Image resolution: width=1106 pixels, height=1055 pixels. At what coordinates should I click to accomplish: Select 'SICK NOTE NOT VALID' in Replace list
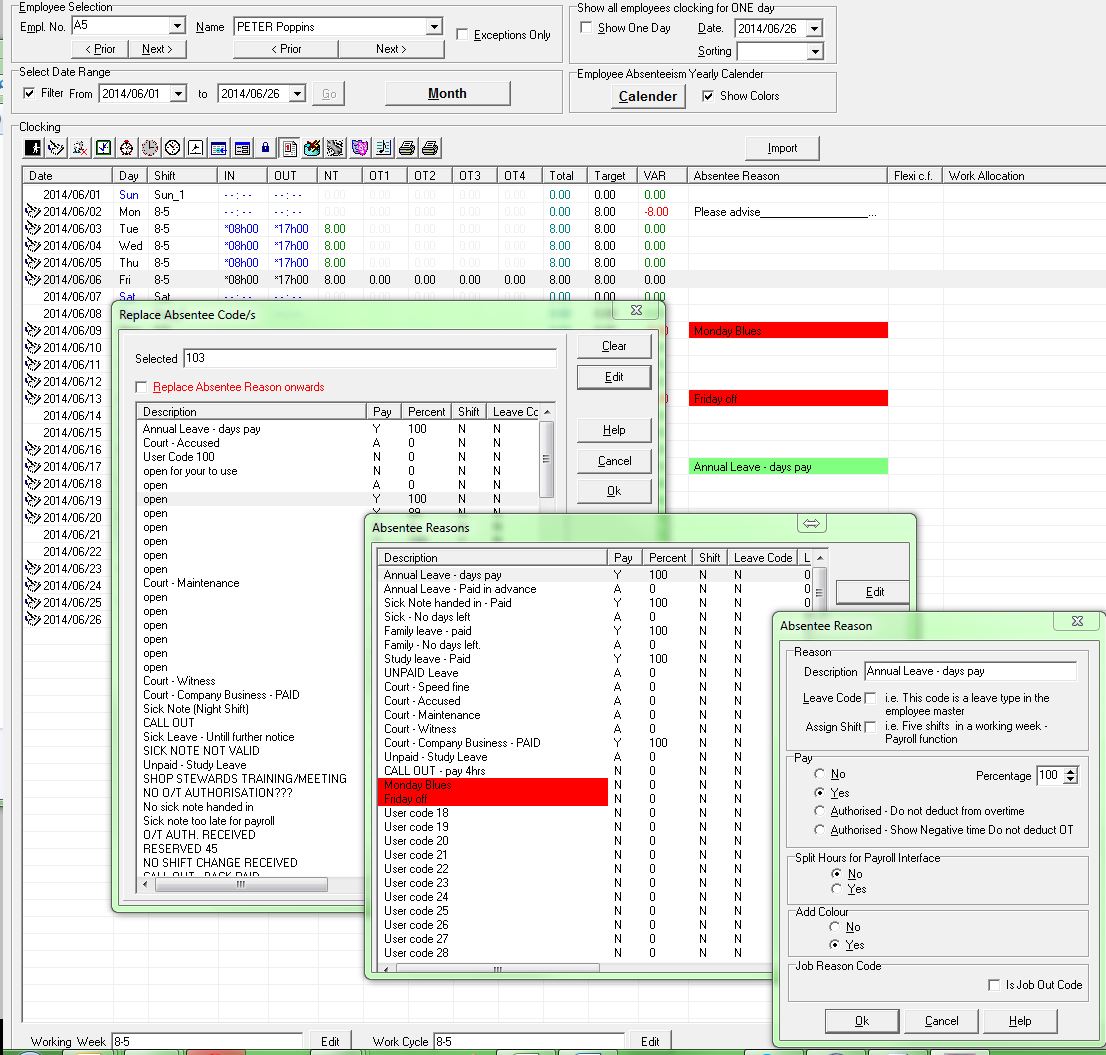point(201,750)
